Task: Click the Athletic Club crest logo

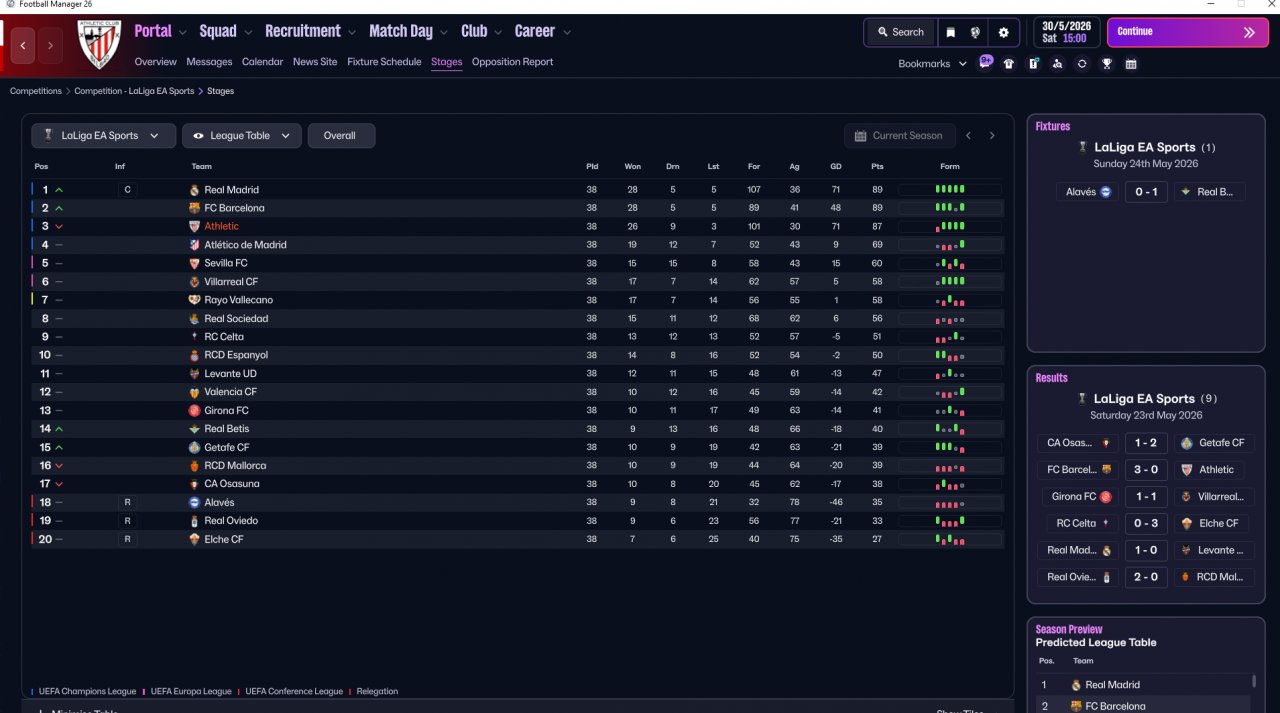Action: click(x=99, y=45)
